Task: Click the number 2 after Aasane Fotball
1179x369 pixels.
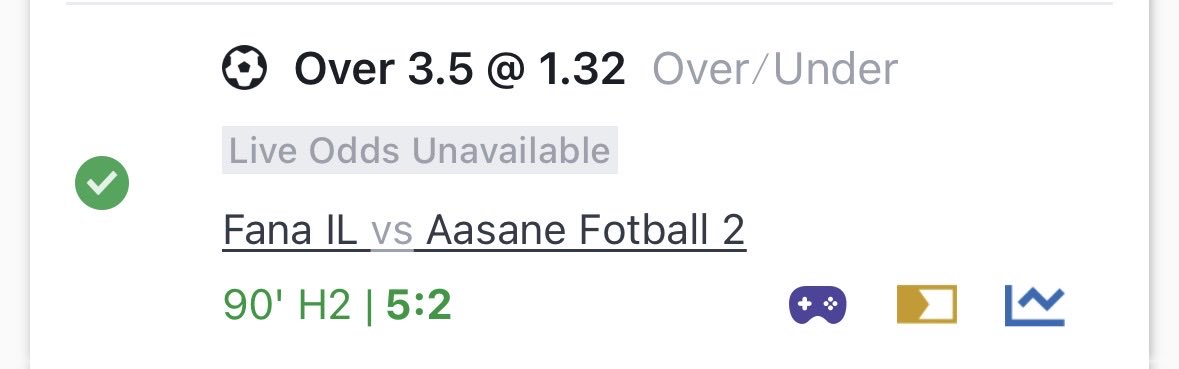Action: [734, 230]
